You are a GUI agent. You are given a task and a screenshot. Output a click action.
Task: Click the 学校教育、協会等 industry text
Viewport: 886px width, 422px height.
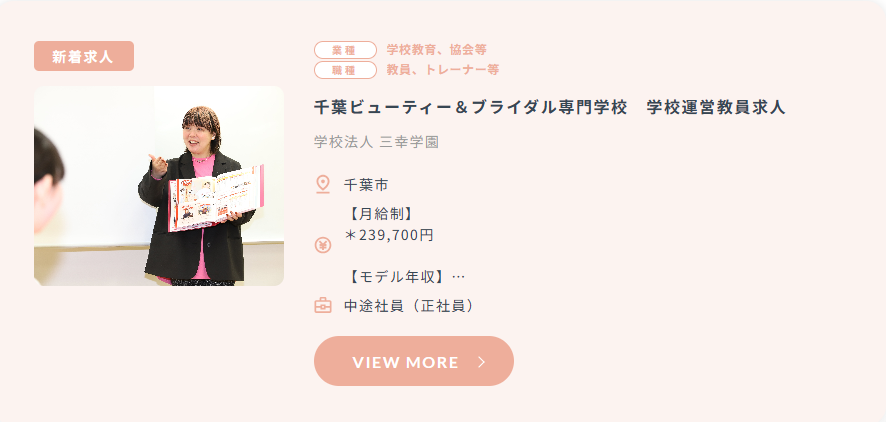pyautogui.click(x=436, y=50)
